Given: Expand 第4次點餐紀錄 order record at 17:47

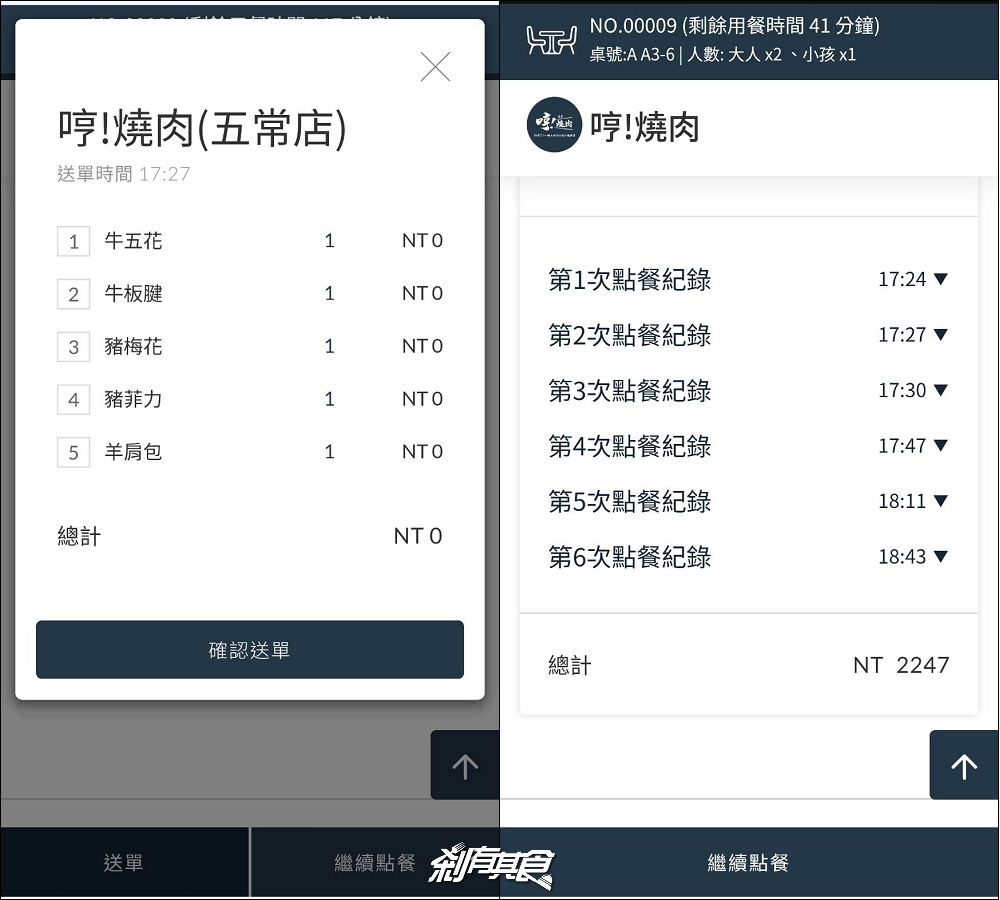Looking at the screenshot, I should click(939, 446).
